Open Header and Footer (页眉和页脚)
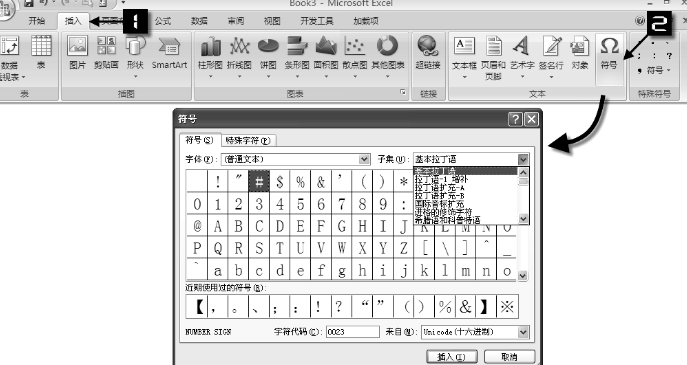Image resolution: width=687 pixels, height=365 pixels. pos(493,58)
